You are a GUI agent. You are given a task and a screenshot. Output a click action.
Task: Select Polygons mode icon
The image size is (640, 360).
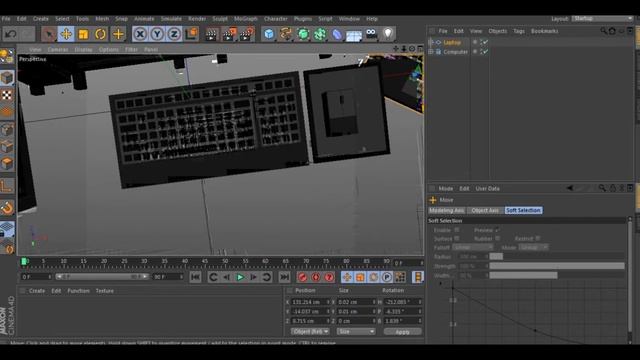[7, 164]
